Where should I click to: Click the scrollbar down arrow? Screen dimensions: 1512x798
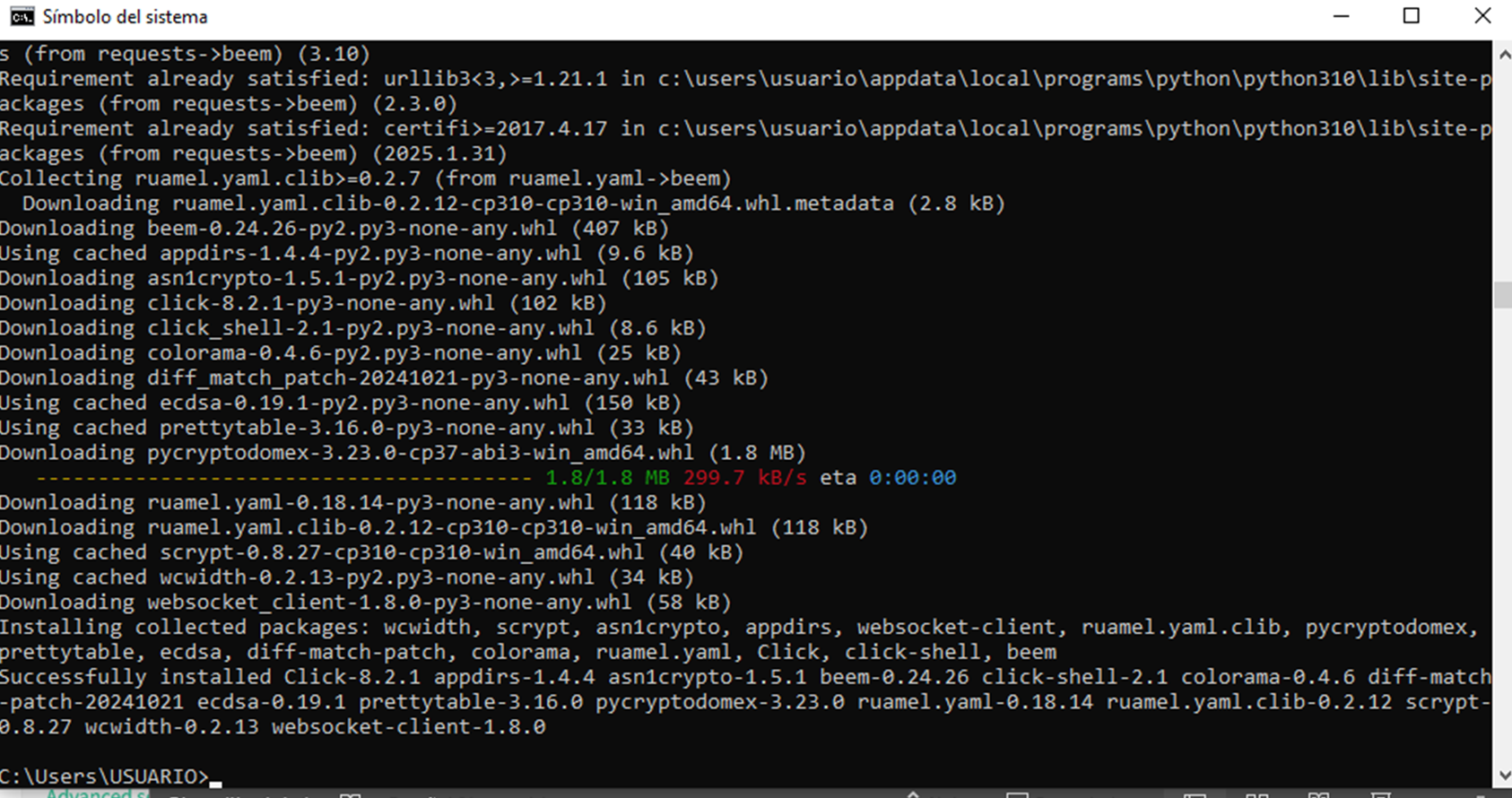point(1503,776)
